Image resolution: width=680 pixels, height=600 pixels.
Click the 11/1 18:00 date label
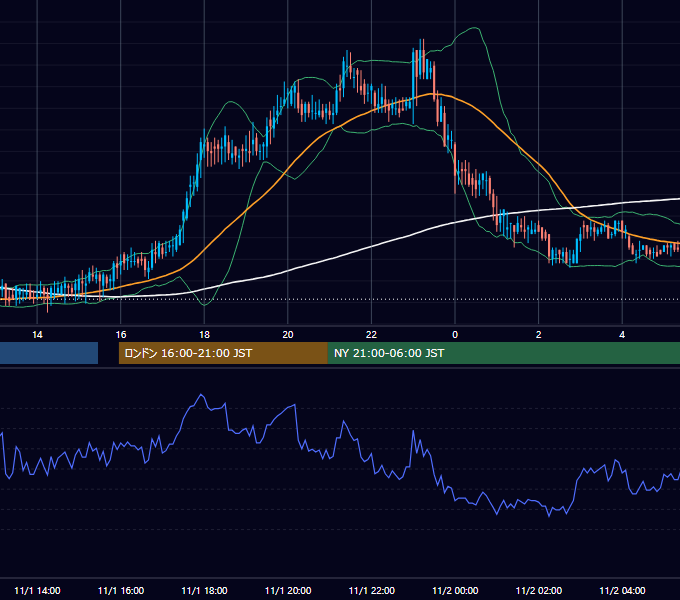coord(204,590)
